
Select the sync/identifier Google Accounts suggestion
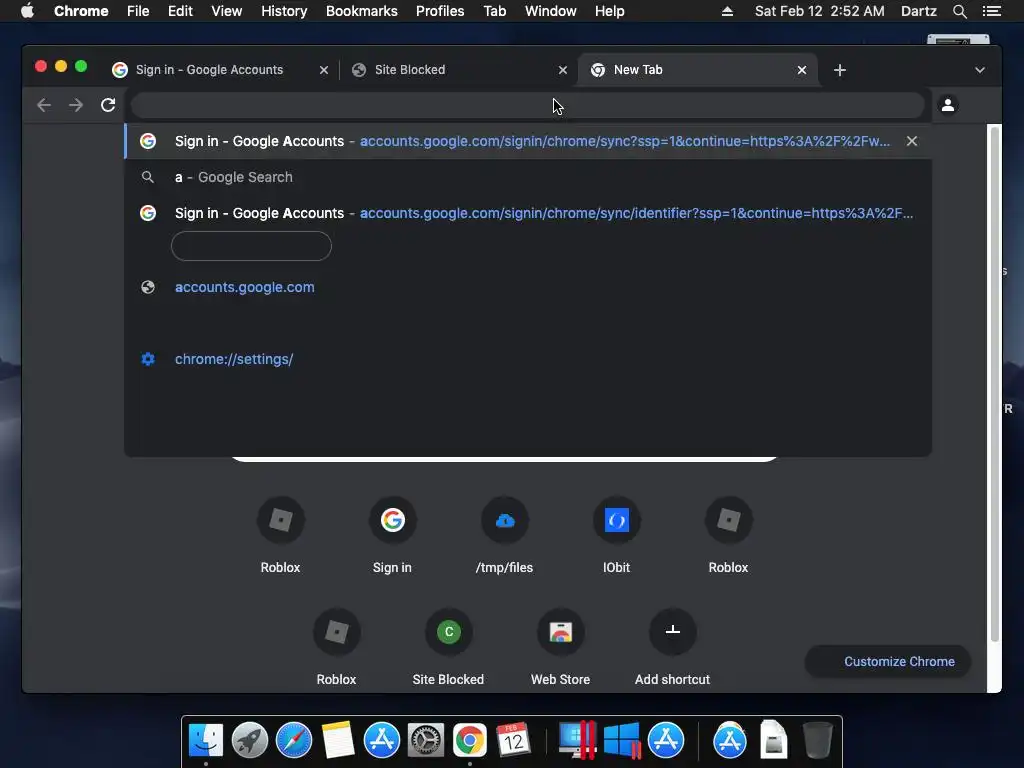click(x=528, y=213)
